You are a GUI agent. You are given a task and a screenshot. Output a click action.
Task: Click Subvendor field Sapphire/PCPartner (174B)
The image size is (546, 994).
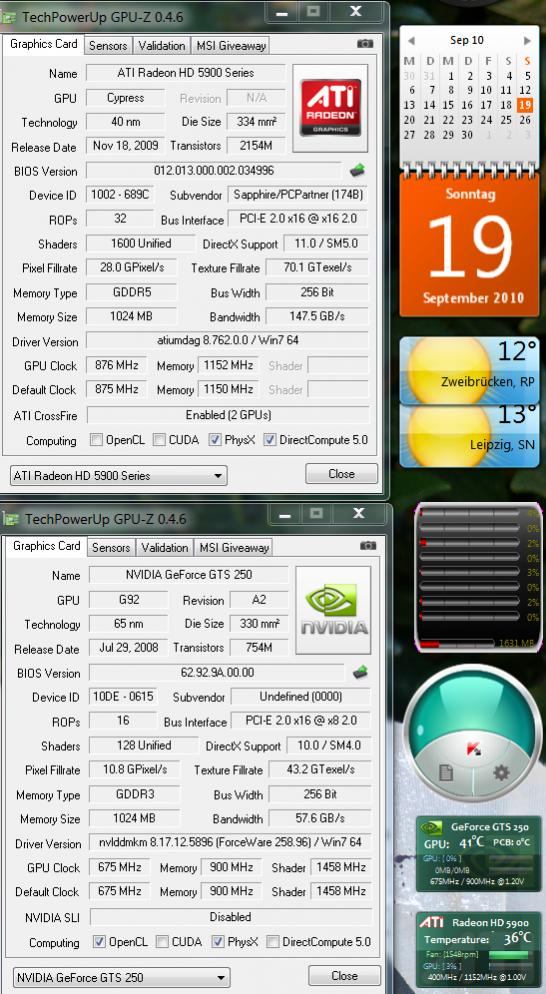pyautogui.click(x=297, y=195)
